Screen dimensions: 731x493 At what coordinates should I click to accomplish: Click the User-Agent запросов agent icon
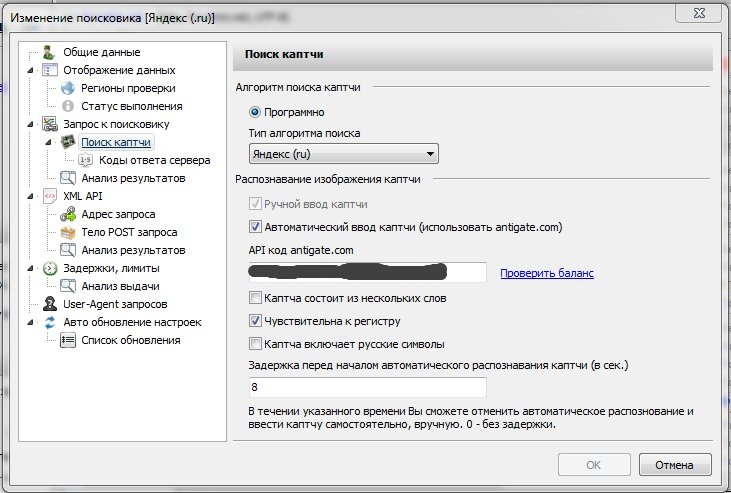click(49, 304)
